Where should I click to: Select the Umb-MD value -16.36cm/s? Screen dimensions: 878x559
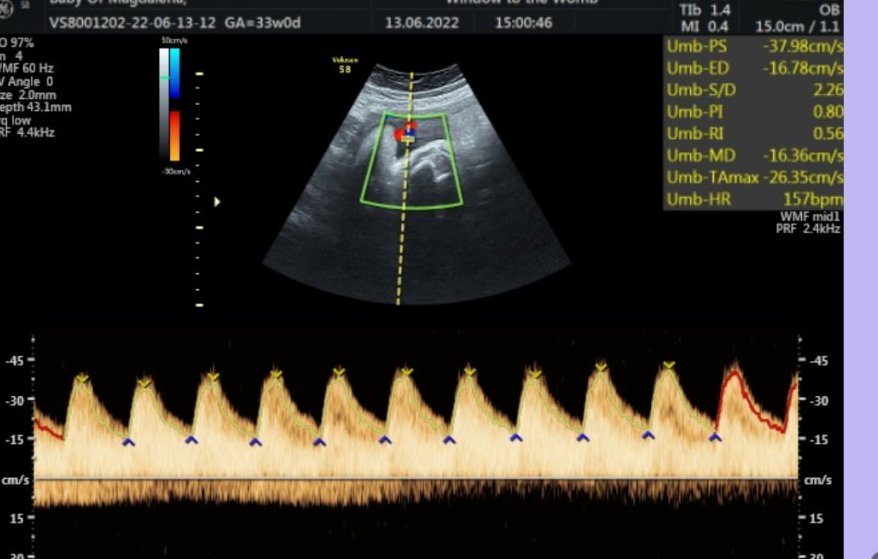coord(802,156)
